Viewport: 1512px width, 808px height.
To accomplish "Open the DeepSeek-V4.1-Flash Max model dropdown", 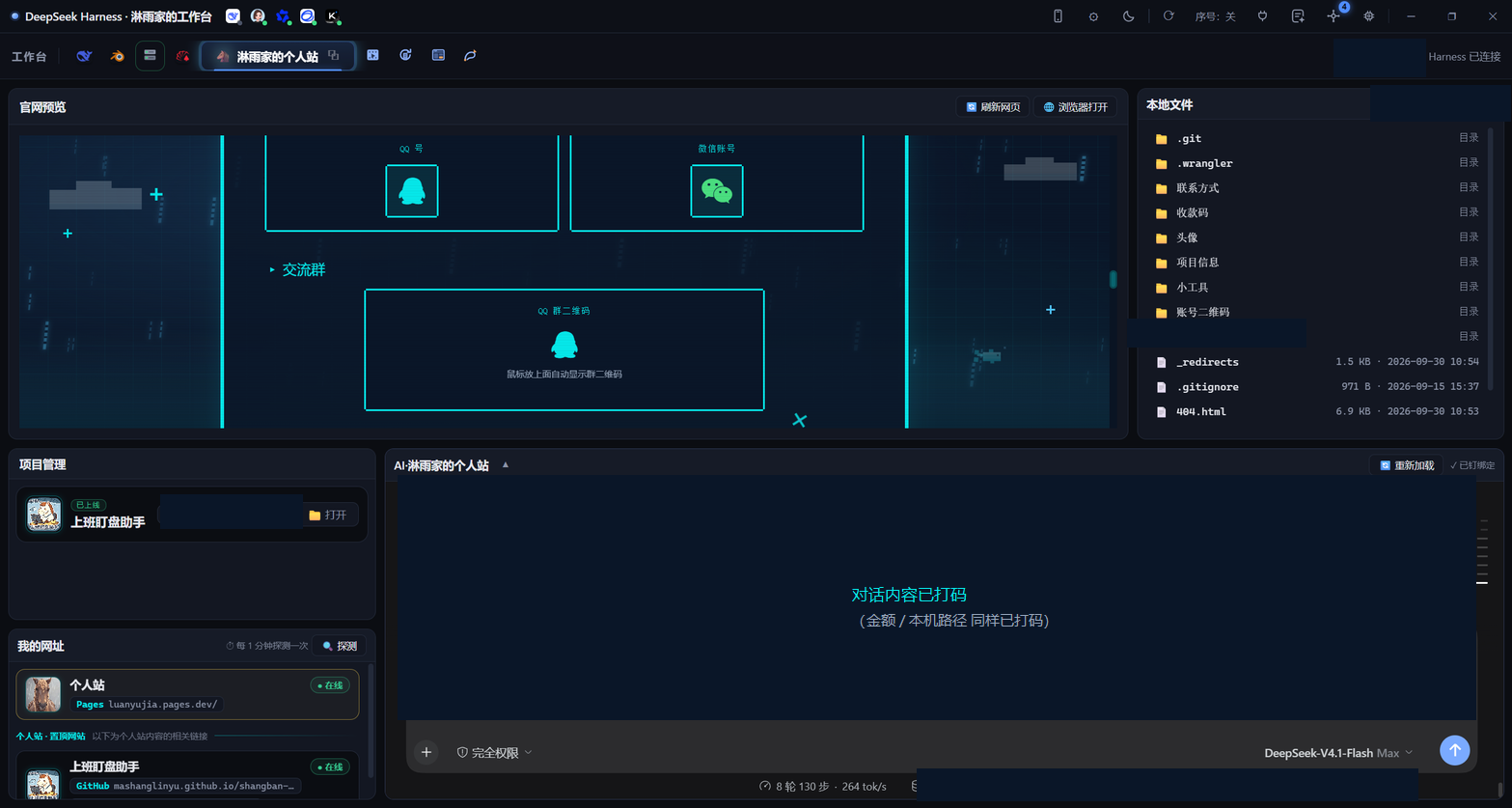I will tap(1338, 753).
